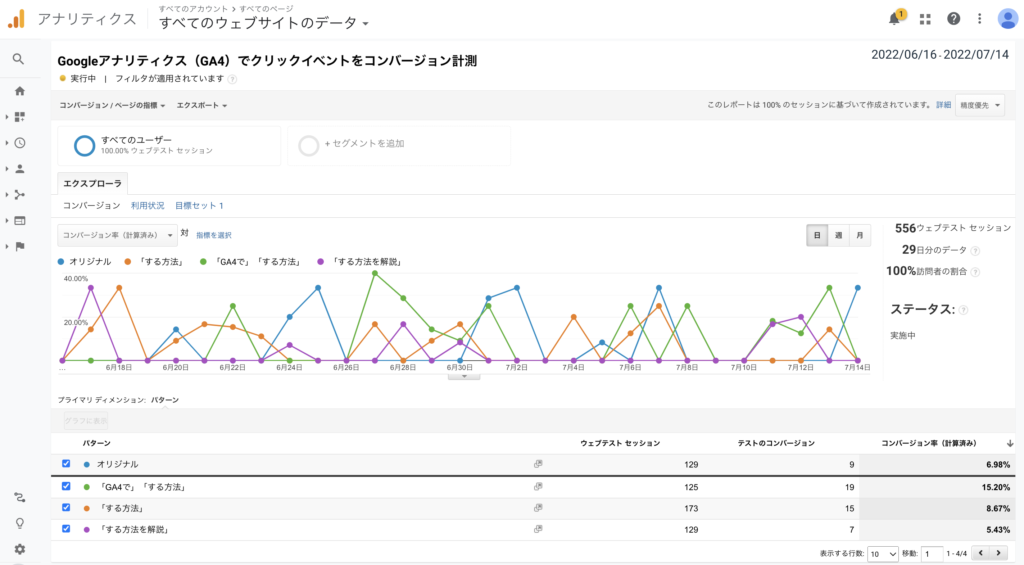The image size is (1024, 565).
Task: Open Behavior icon in sidebar
Action: [x=20, y=221]
